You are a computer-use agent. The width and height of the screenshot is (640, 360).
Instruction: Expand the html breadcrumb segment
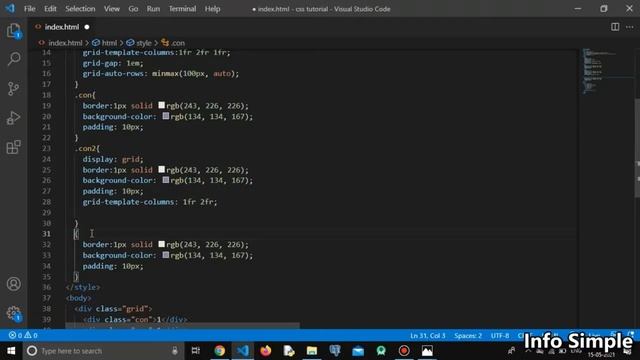109,42
